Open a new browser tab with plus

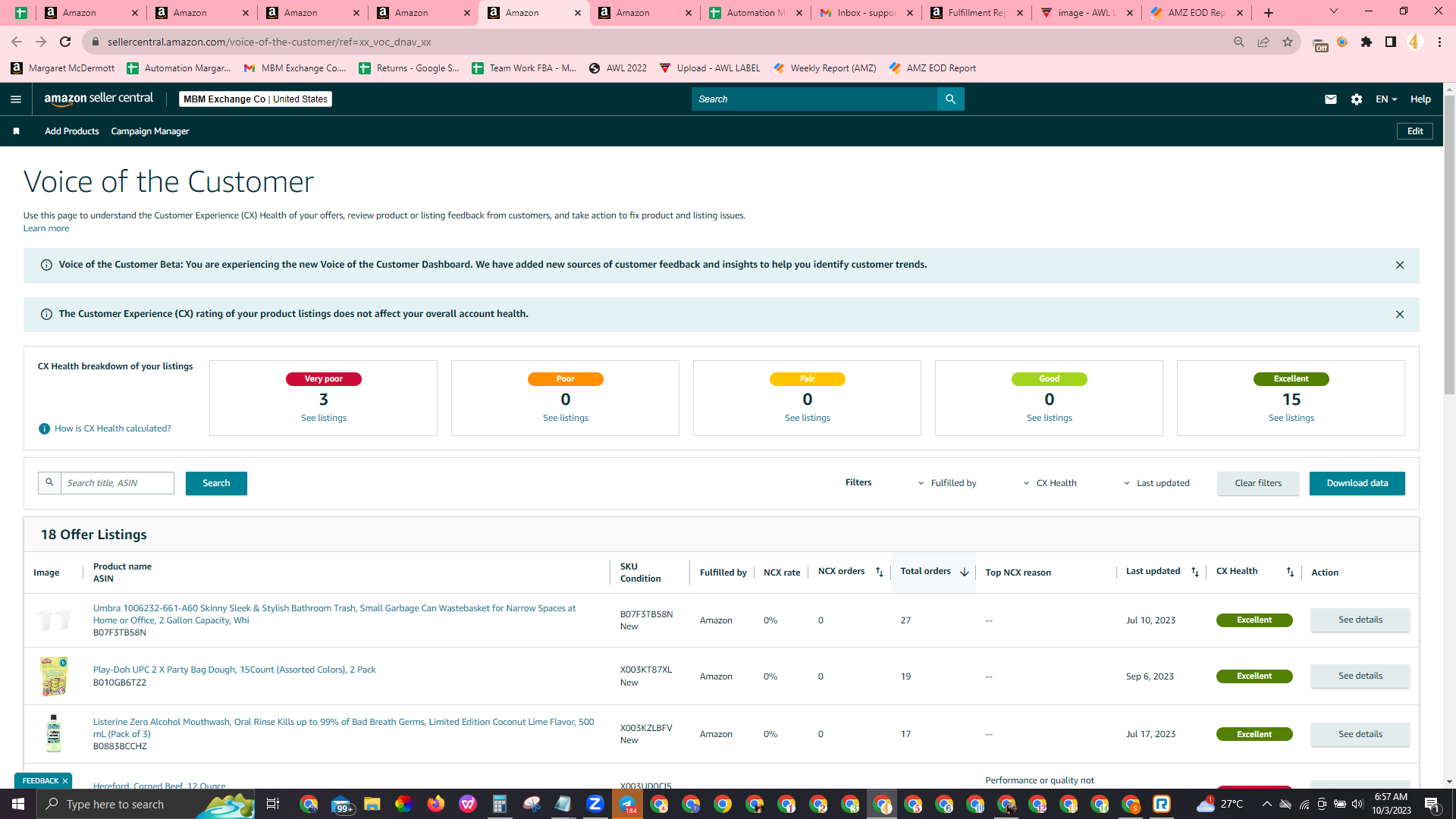click(x=1269, y=13)
